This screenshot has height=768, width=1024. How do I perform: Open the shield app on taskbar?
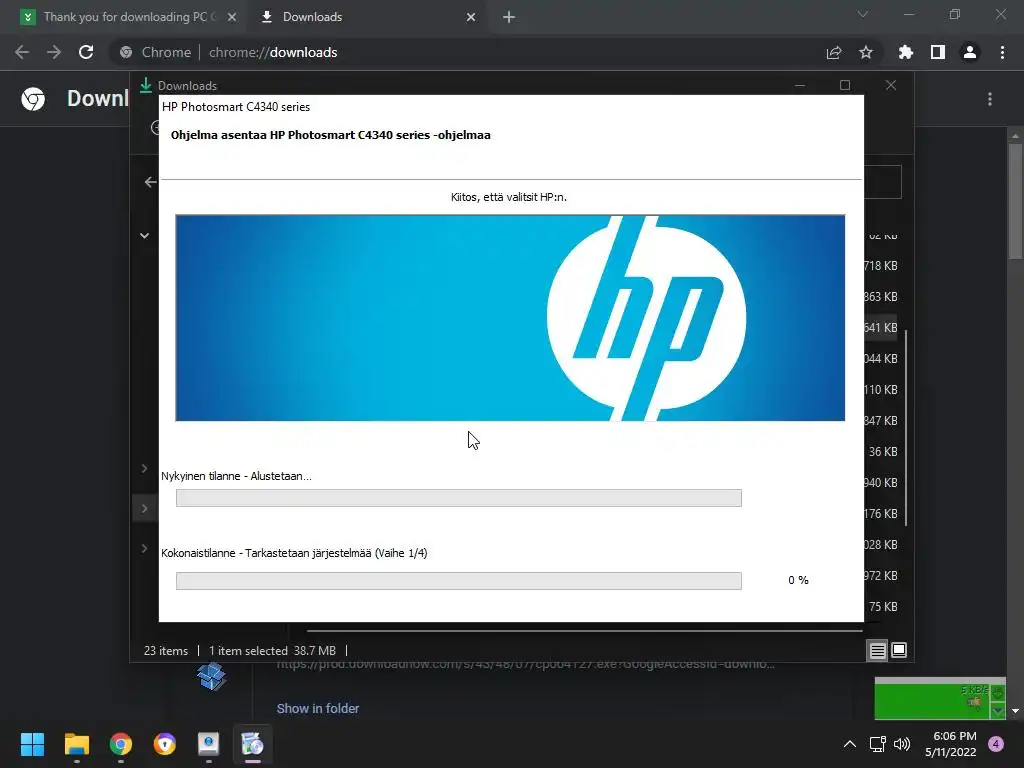tap(165, 744)
